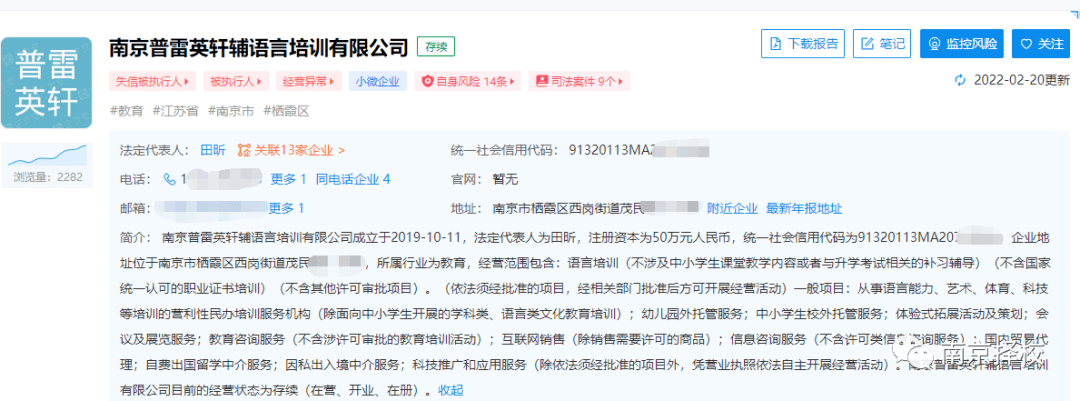Screen dimensions: 1080x401
Task: Open 最新年报地址 link
Action: tap(804, 208)
